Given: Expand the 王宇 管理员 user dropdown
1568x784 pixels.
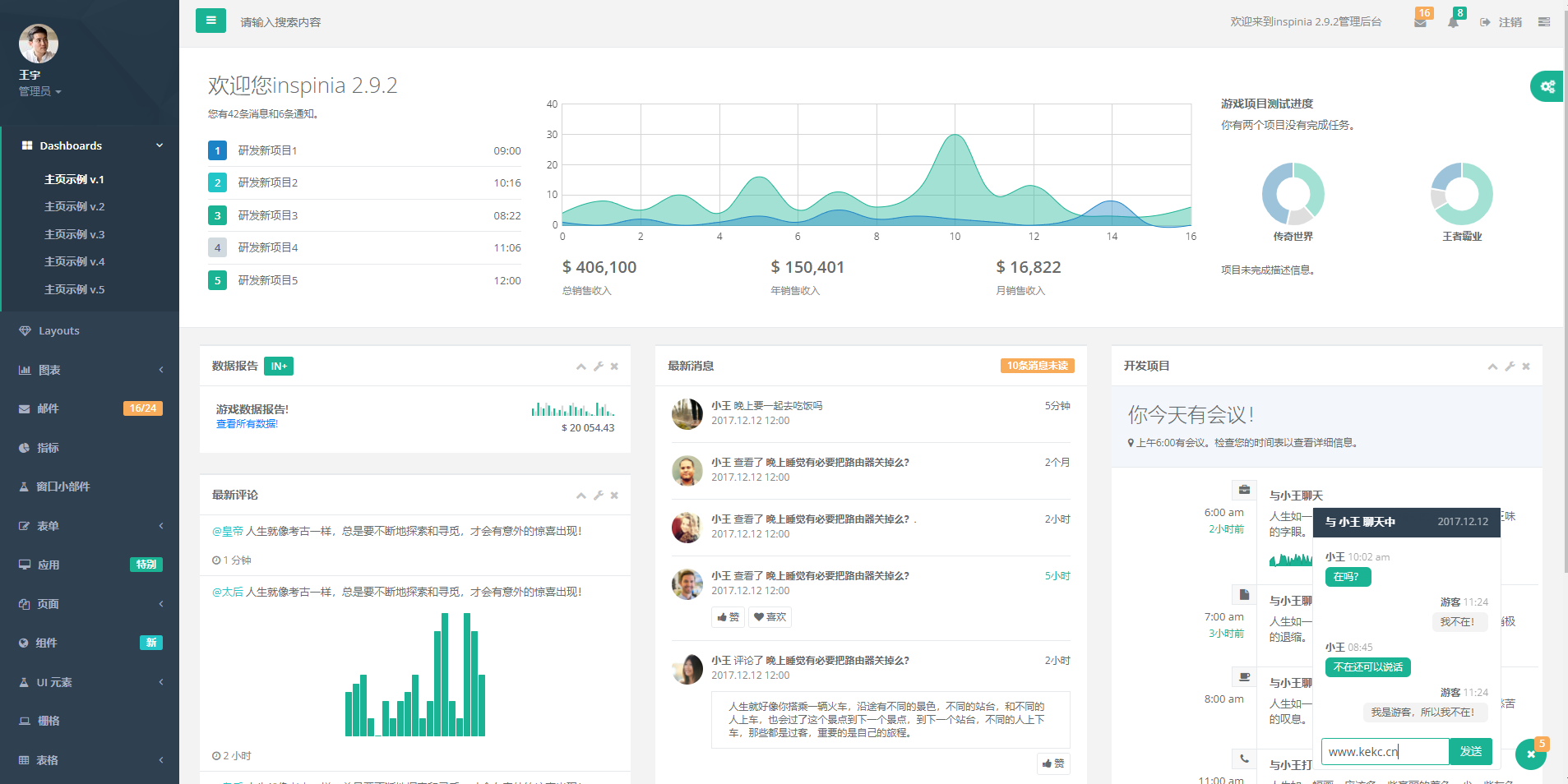Looking at the screenshot, I should [40, 91].
